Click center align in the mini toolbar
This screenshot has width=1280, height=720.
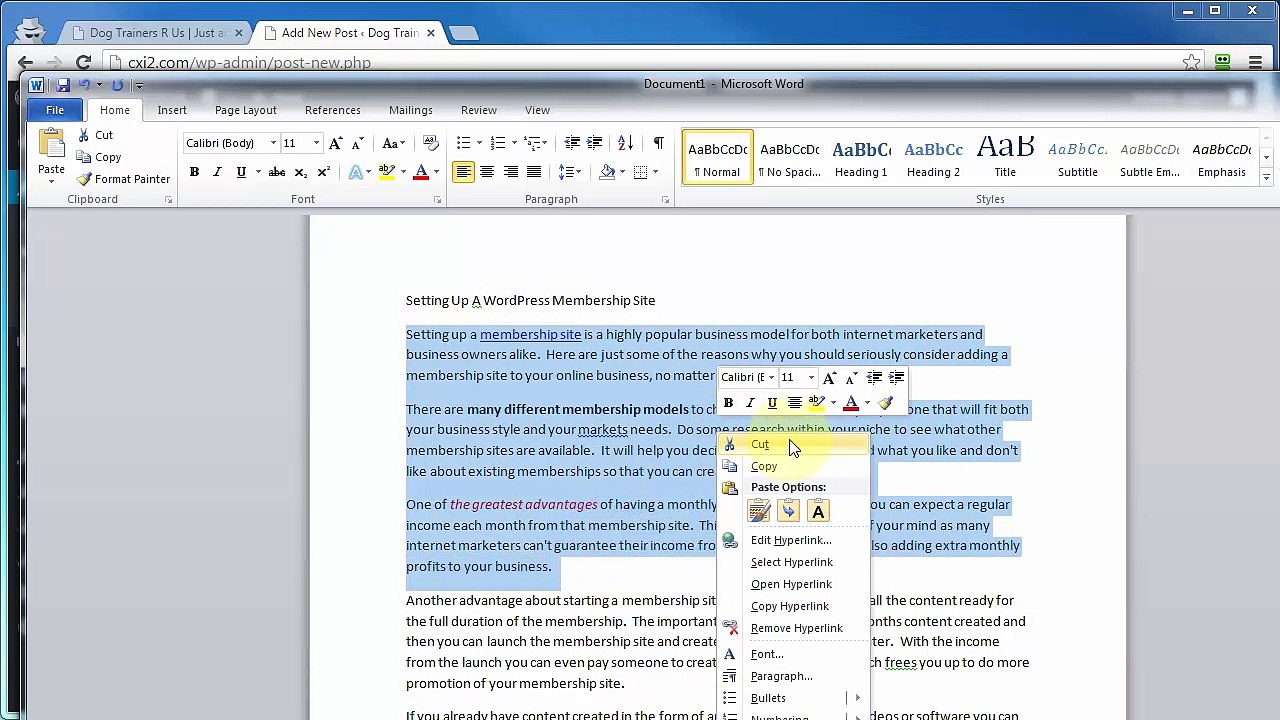[x=794, y=403]
